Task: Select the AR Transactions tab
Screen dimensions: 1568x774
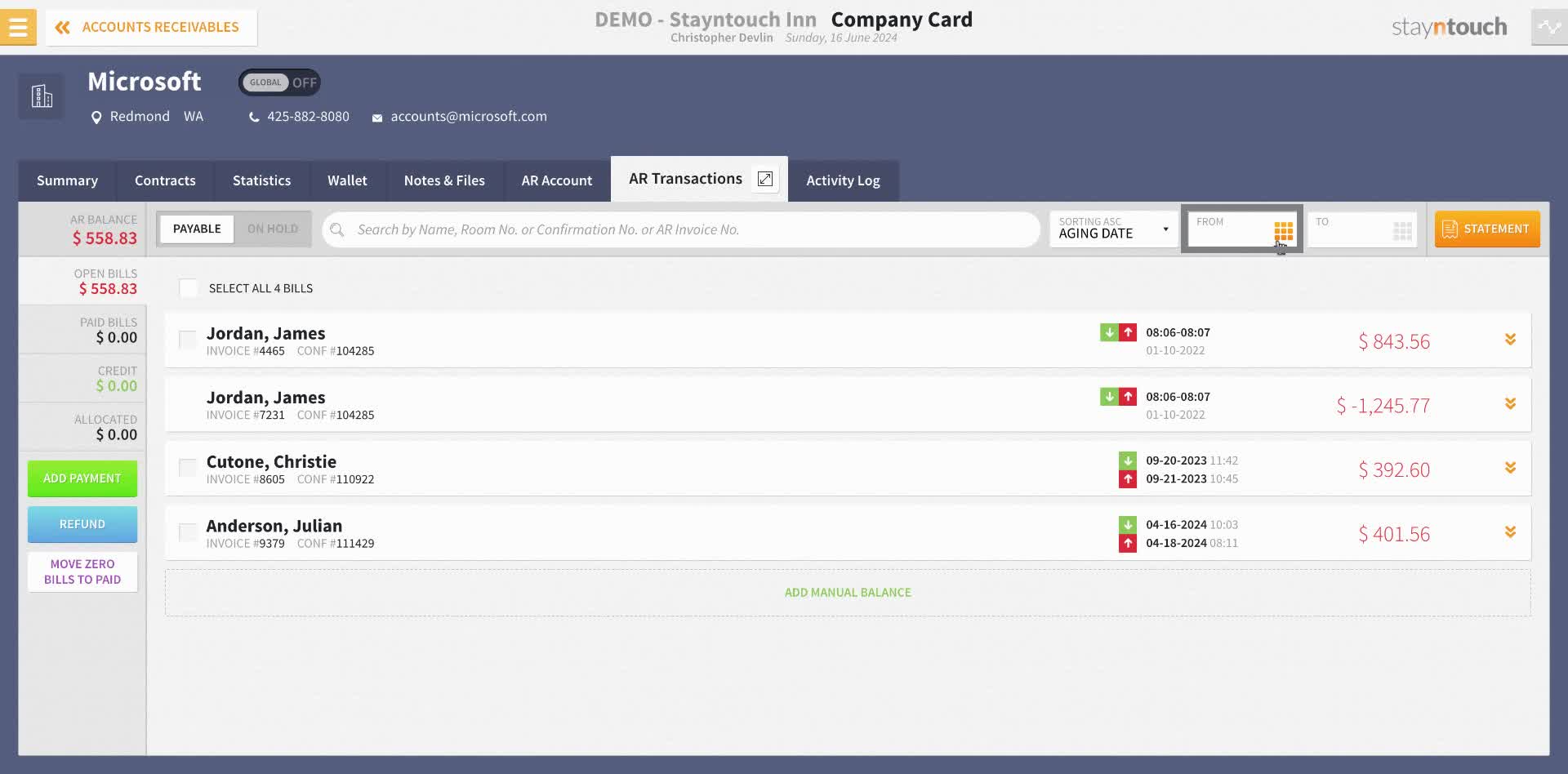Action: (x=684, y=179)
